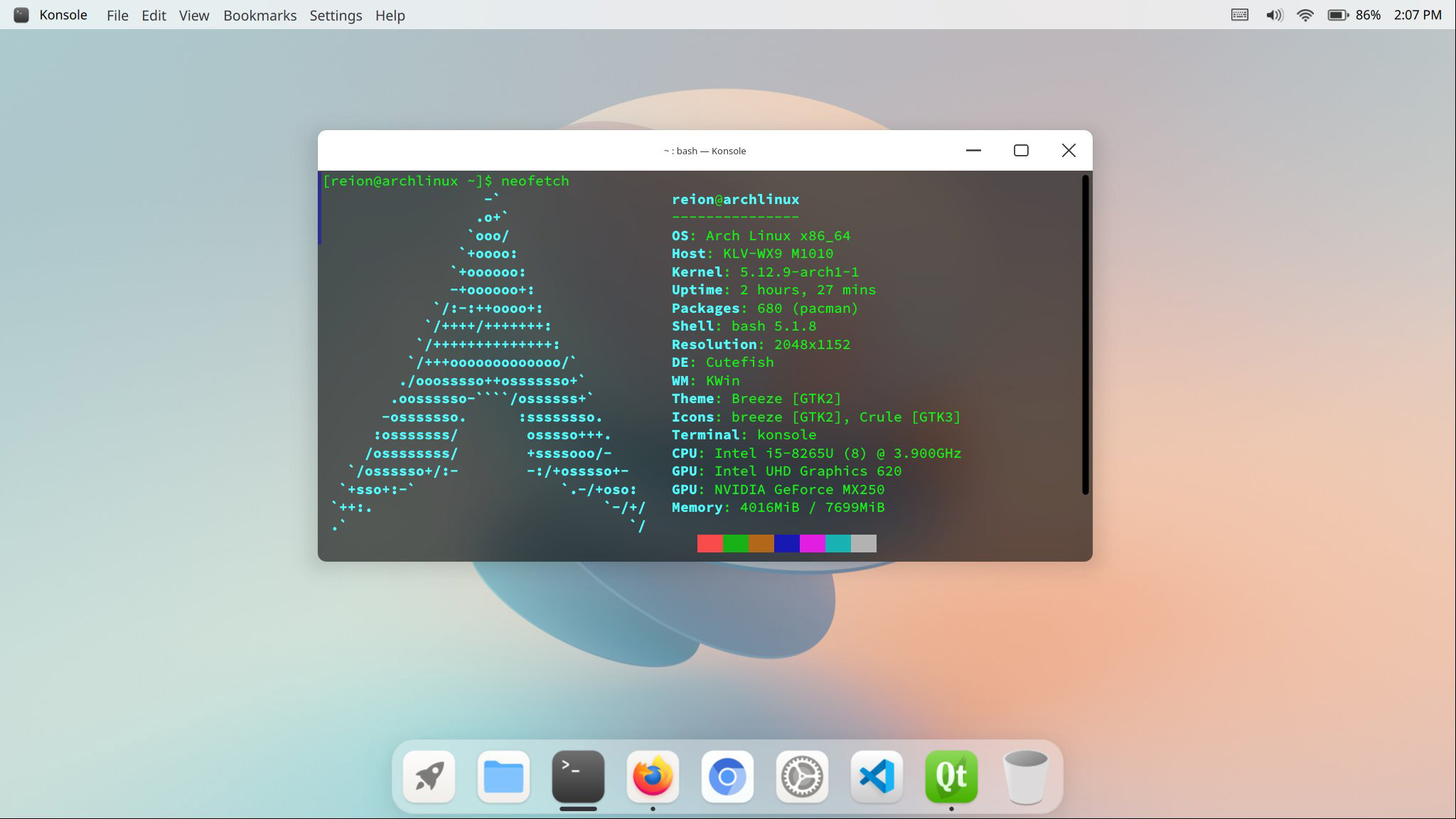Click the Bookmarks menu in Konsole
Viewport: 1456px width, 819px height.
pos(260,15)
